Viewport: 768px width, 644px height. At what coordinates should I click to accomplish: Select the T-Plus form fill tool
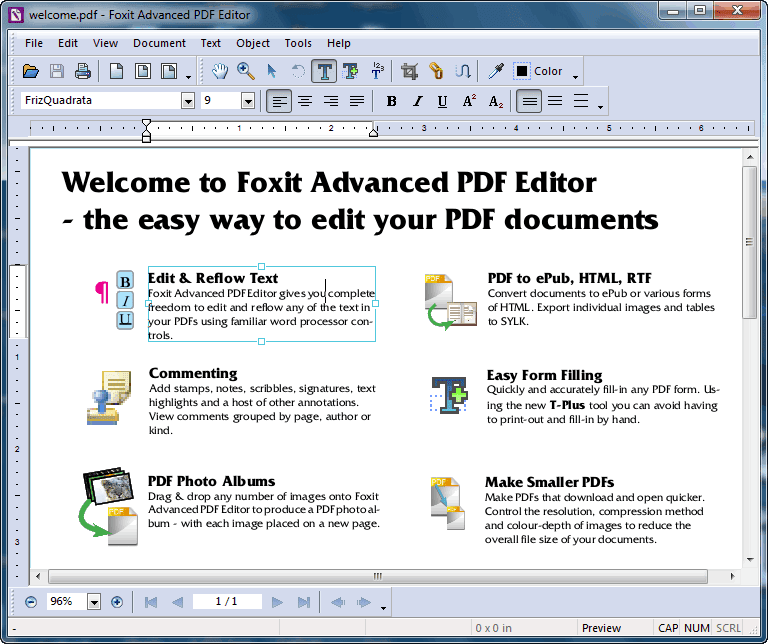coord(350,72)
